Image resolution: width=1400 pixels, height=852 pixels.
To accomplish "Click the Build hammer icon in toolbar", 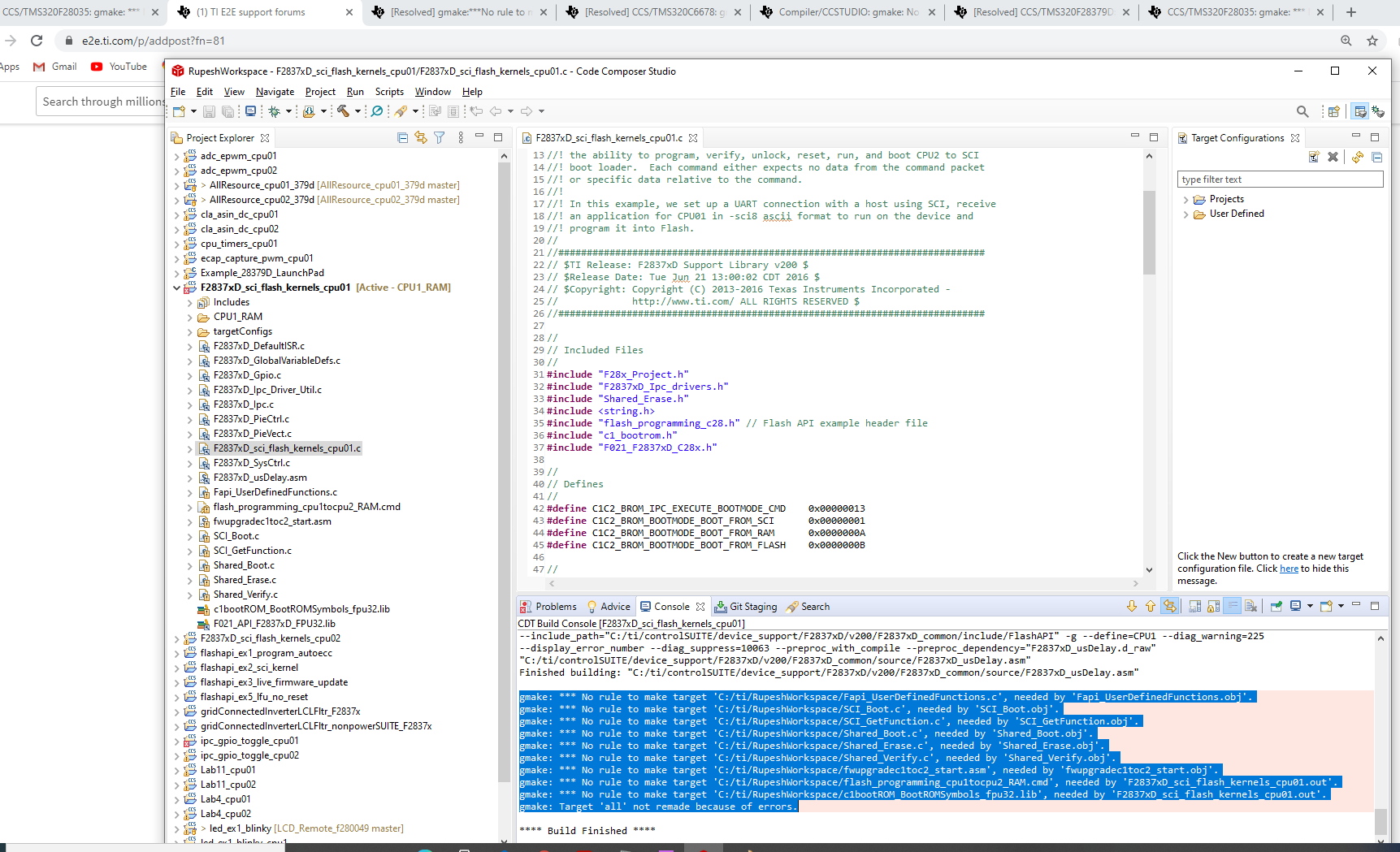I will click(x=343, y=111).
